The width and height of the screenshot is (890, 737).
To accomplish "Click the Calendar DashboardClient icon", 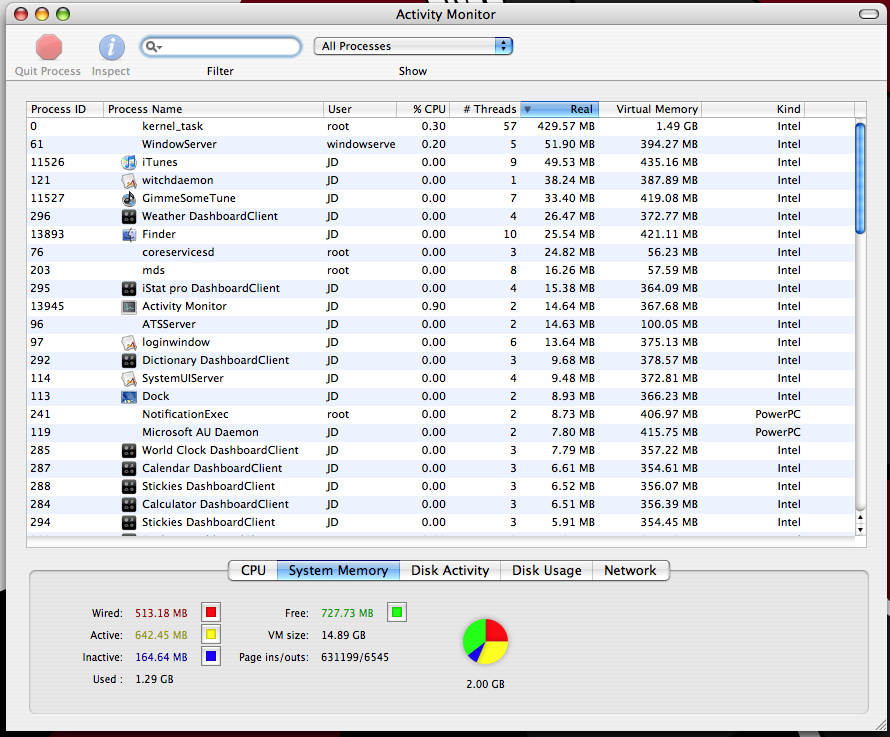I will (x=129, y=468).
